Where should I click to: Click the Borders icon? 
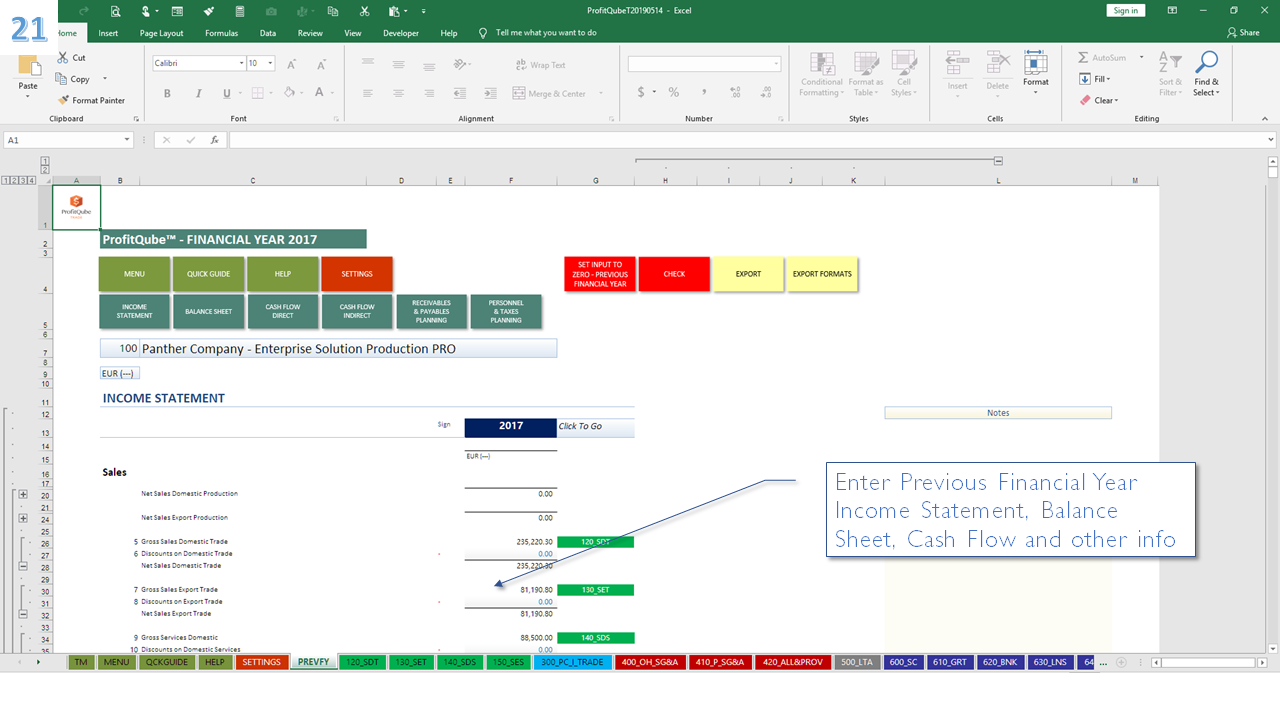(x=257, y=93)
